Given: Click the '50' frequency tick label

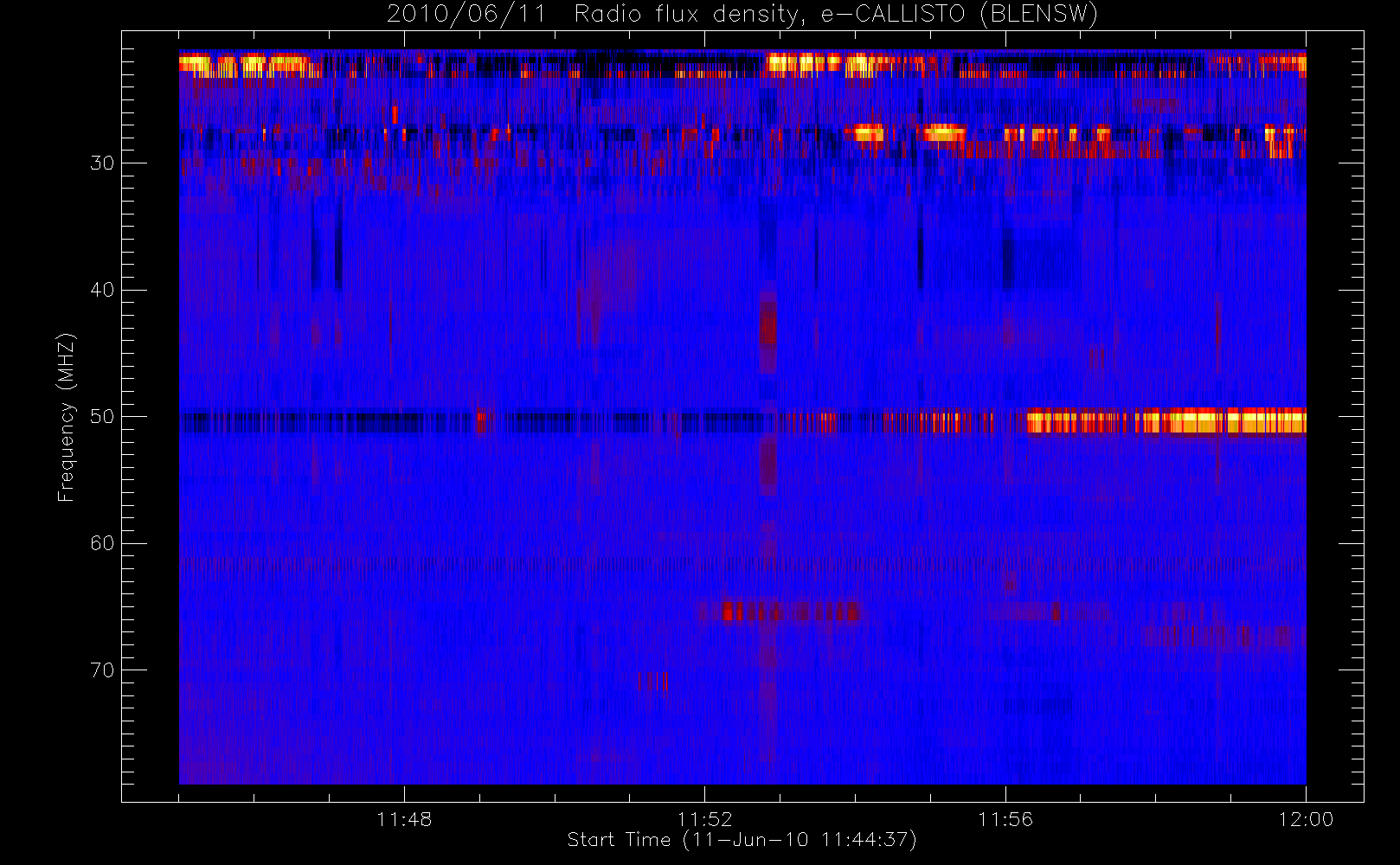Looking at the screenshot, I should point(102,417).
